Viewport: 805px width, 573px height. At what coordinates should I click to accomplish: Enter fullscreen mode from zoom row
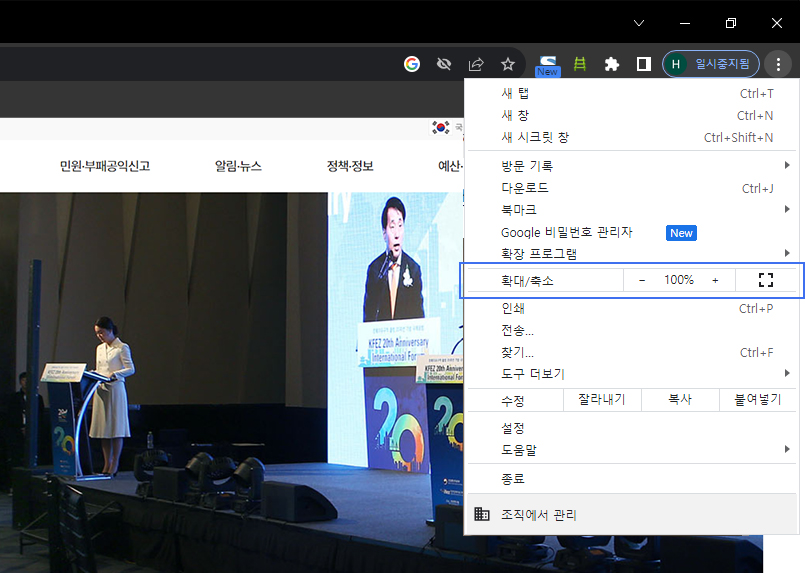click(766, 280)
